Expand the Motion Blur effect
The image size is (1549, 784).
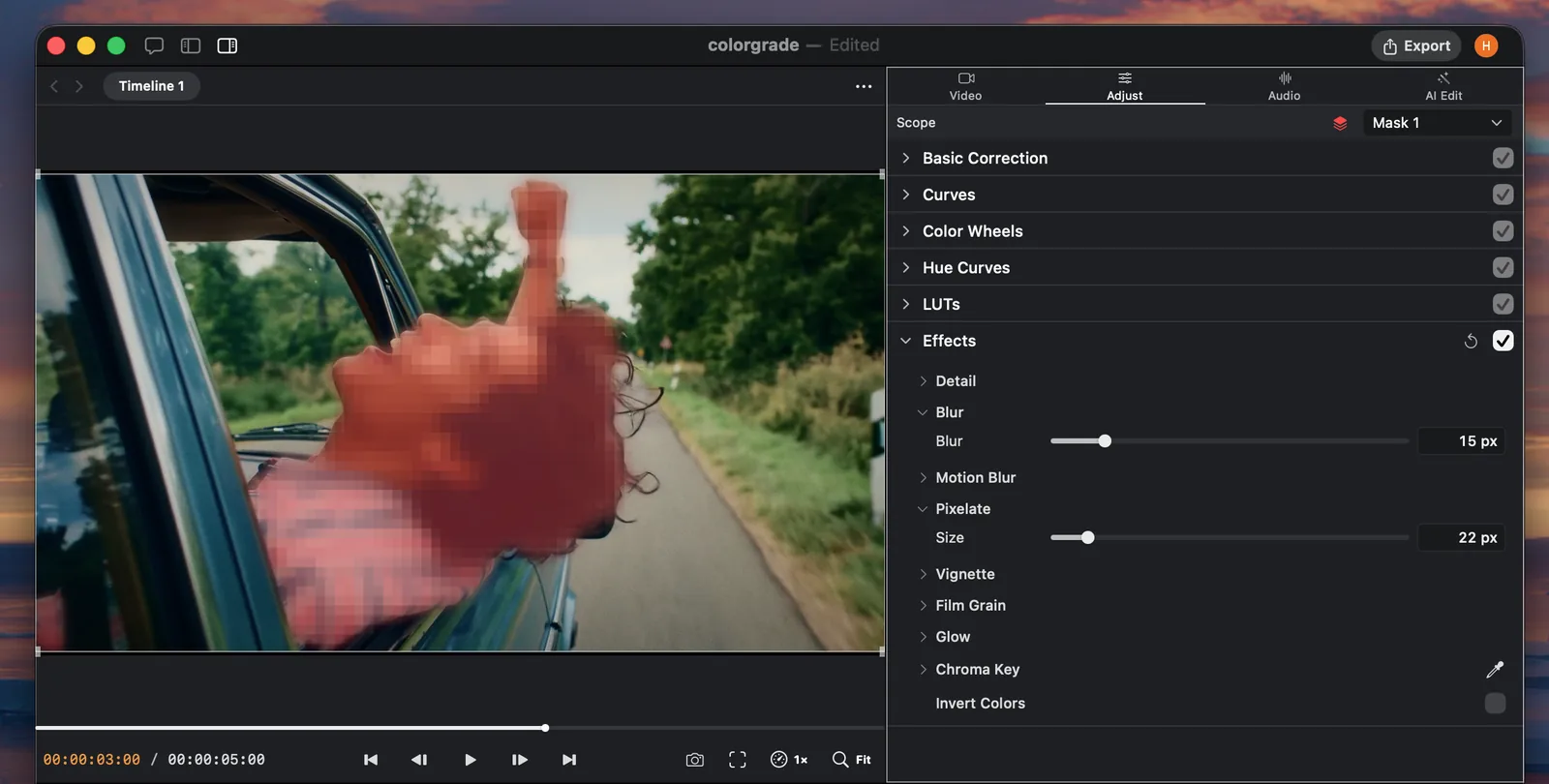click(x=923, y=478)
